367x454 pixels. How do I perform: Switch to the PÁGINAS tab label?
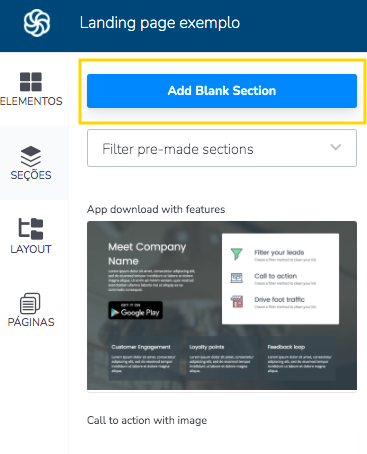pos(31,322)
